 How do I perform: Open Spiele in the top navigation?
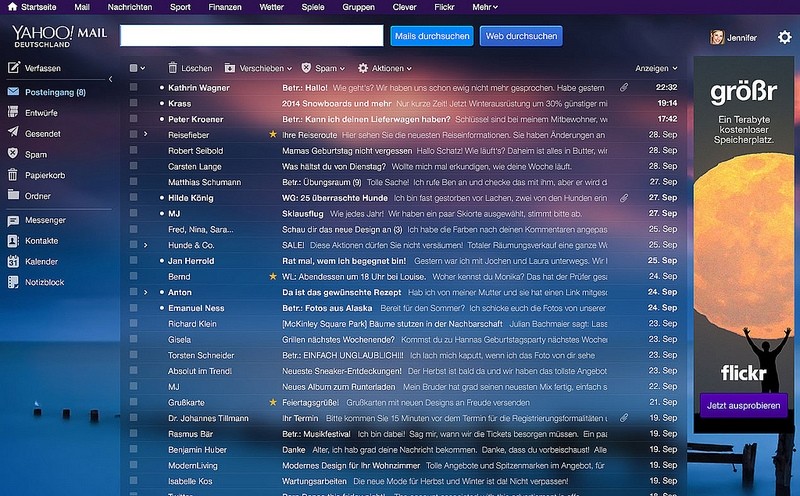(313, 7)
